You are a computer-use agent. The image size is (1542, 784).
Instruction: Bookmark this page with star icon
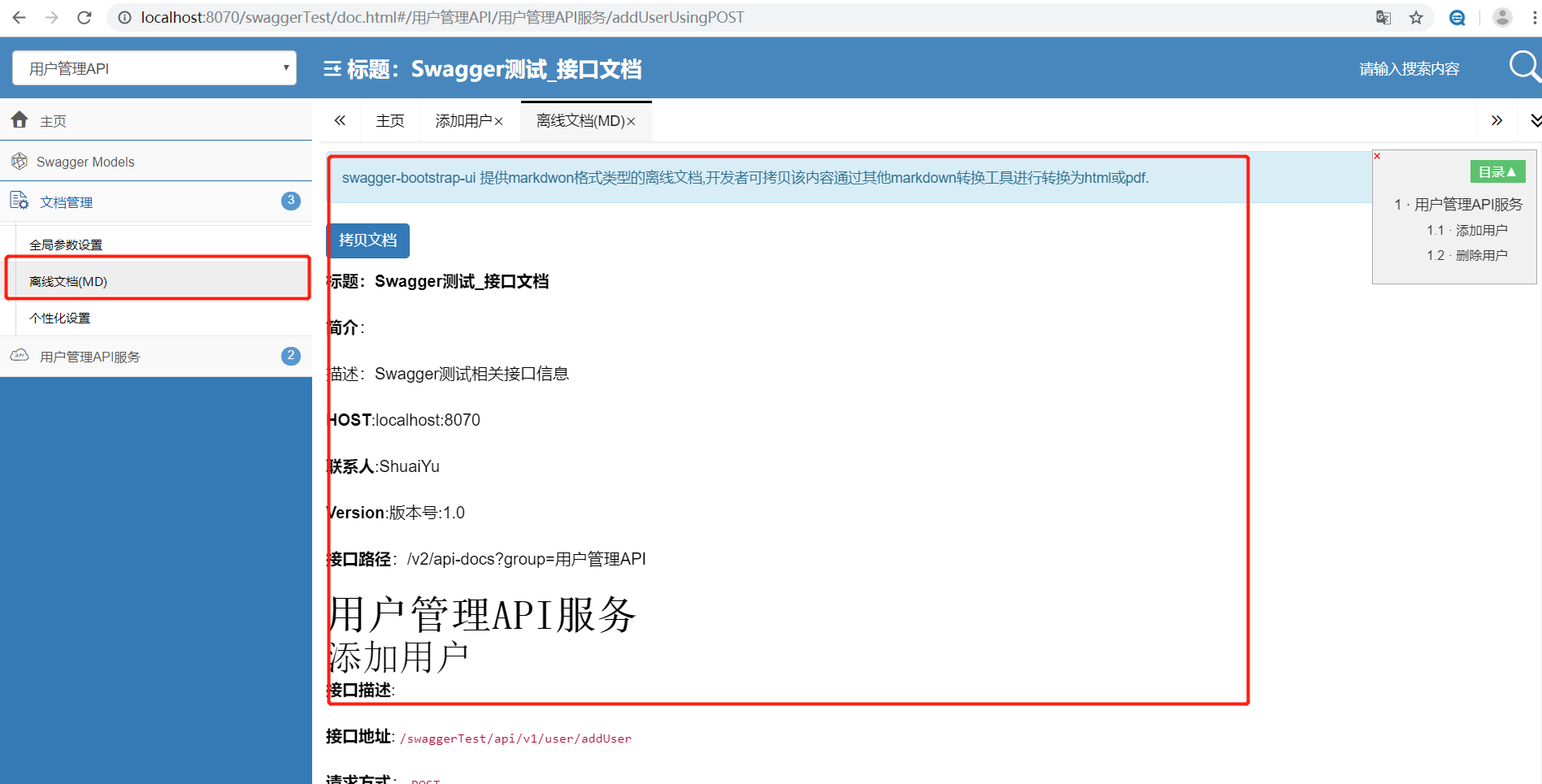coord(1416,17)
